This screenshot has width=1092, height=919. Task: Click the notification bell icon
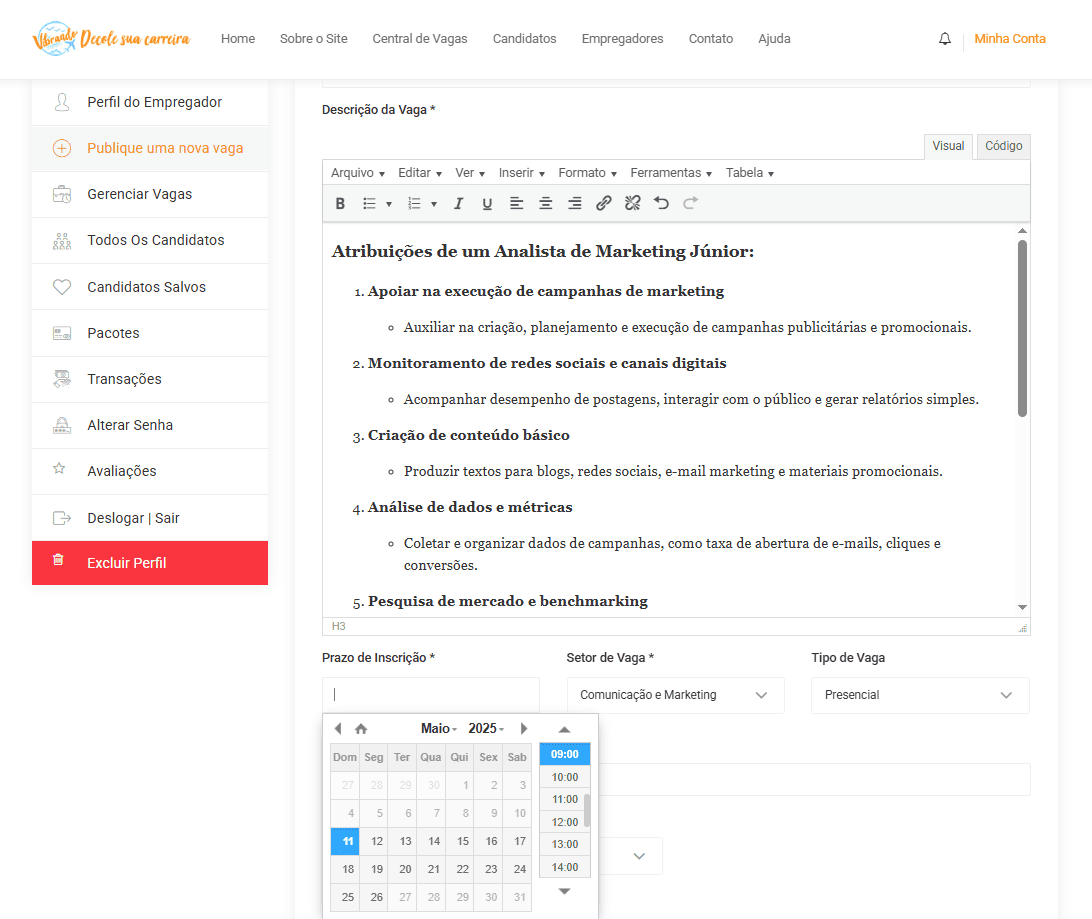[944, 39]
